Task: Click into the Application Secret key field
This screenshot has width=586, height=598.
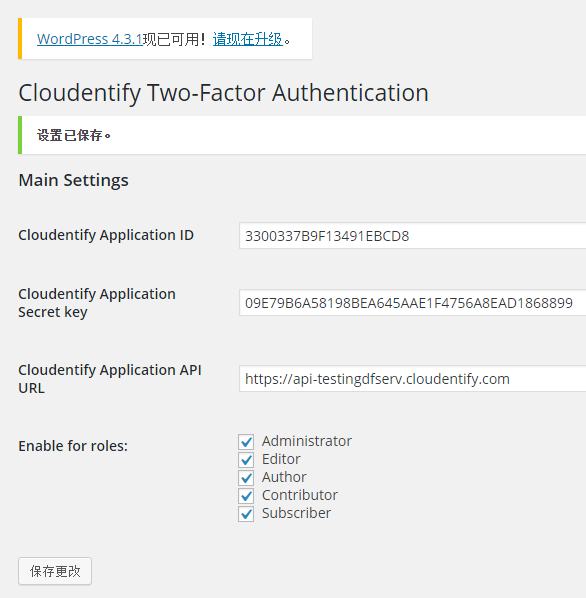Action: point(413,303)
